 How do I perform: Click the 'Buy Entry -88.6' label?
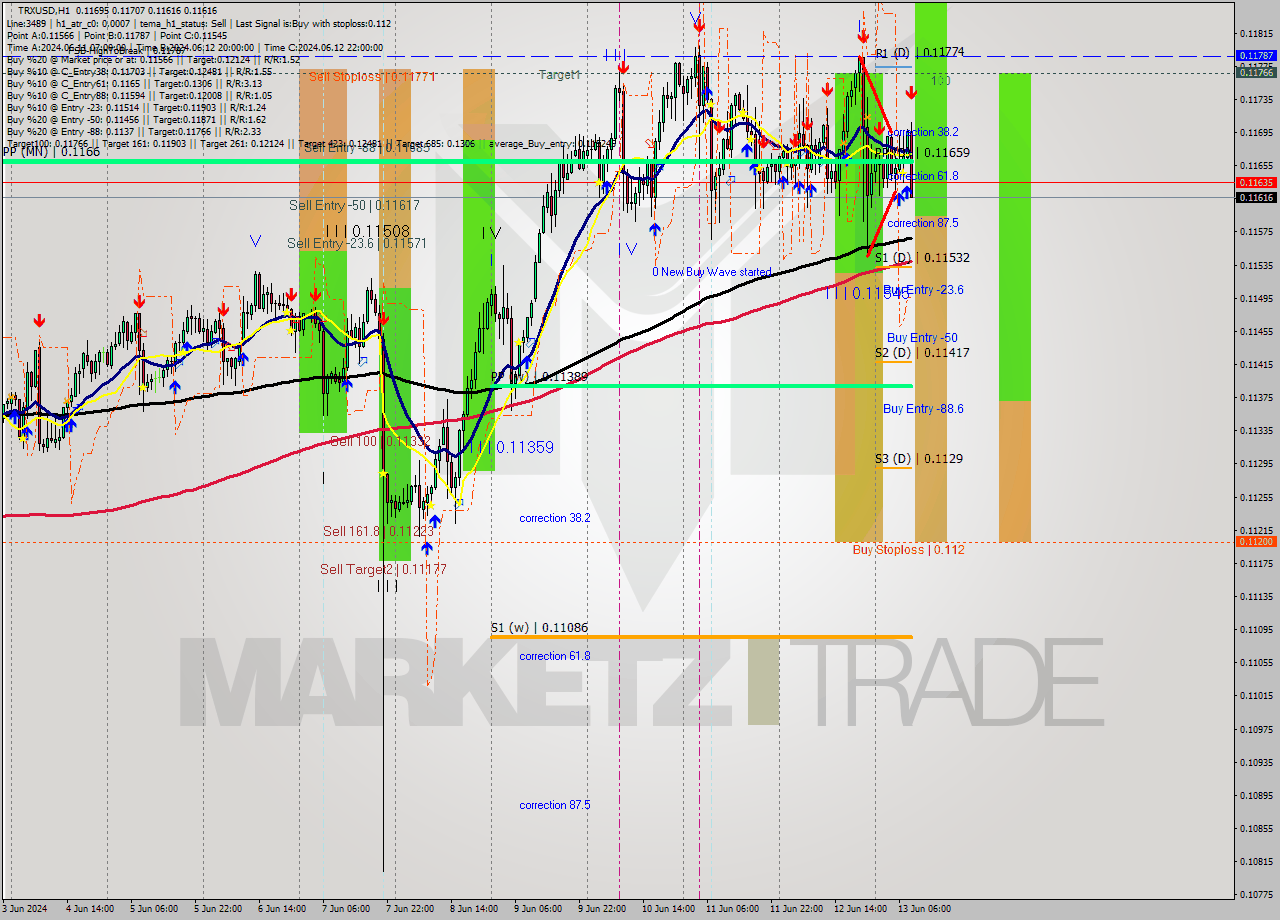click(923, 409)
